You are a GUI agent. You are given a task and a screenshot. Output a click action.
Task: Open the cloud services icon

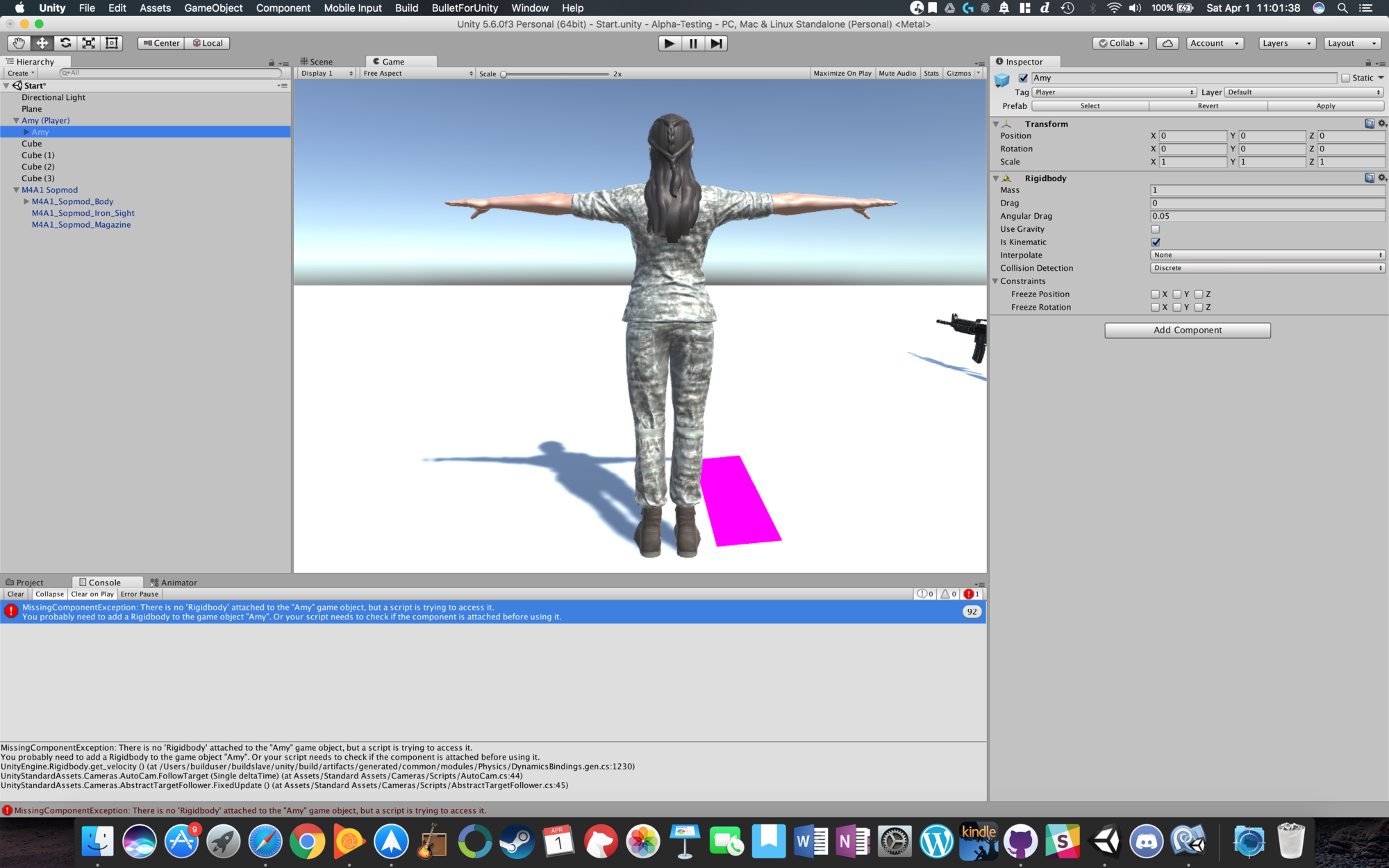pos(1167,43)
